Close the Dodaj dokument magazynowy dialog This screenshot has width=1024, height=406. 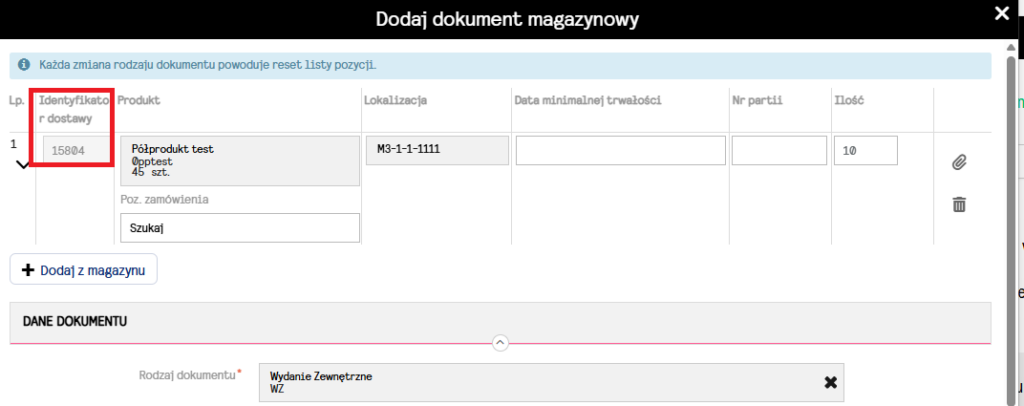click(x=1002, y=13)
